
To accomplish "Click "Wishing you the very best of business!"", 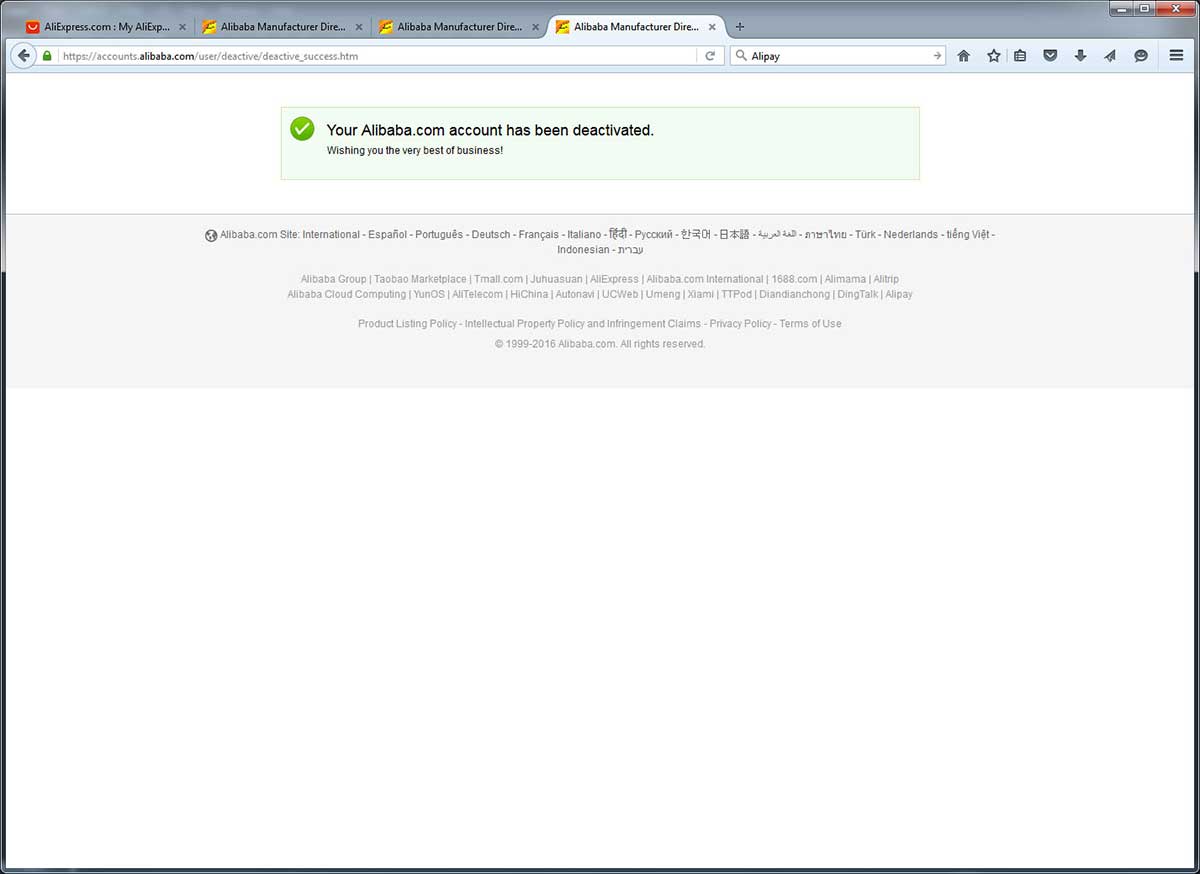I will click(415, 151).
